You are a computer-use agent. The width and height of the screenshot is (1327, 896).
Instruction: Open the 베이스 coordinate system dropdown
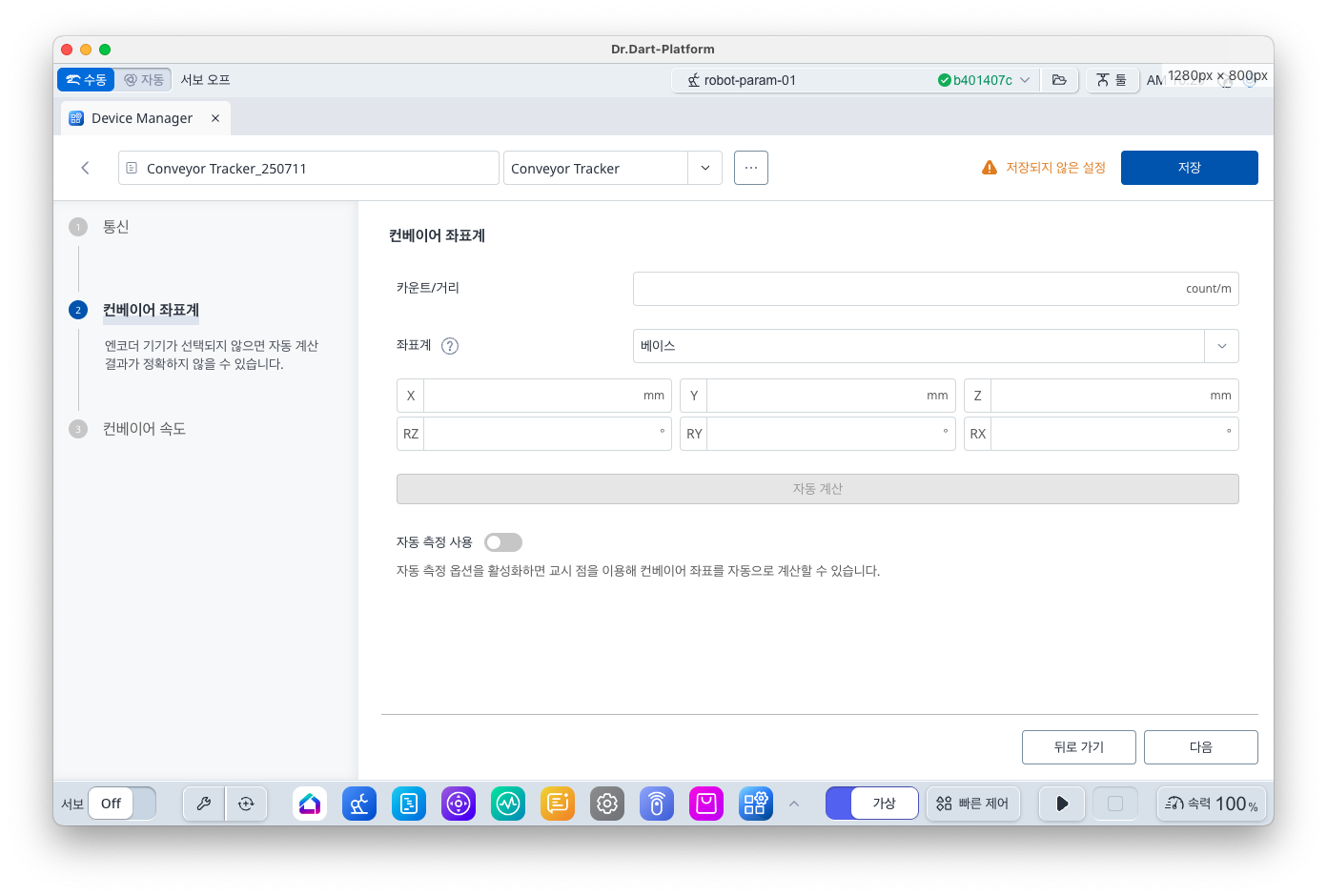1221,346
